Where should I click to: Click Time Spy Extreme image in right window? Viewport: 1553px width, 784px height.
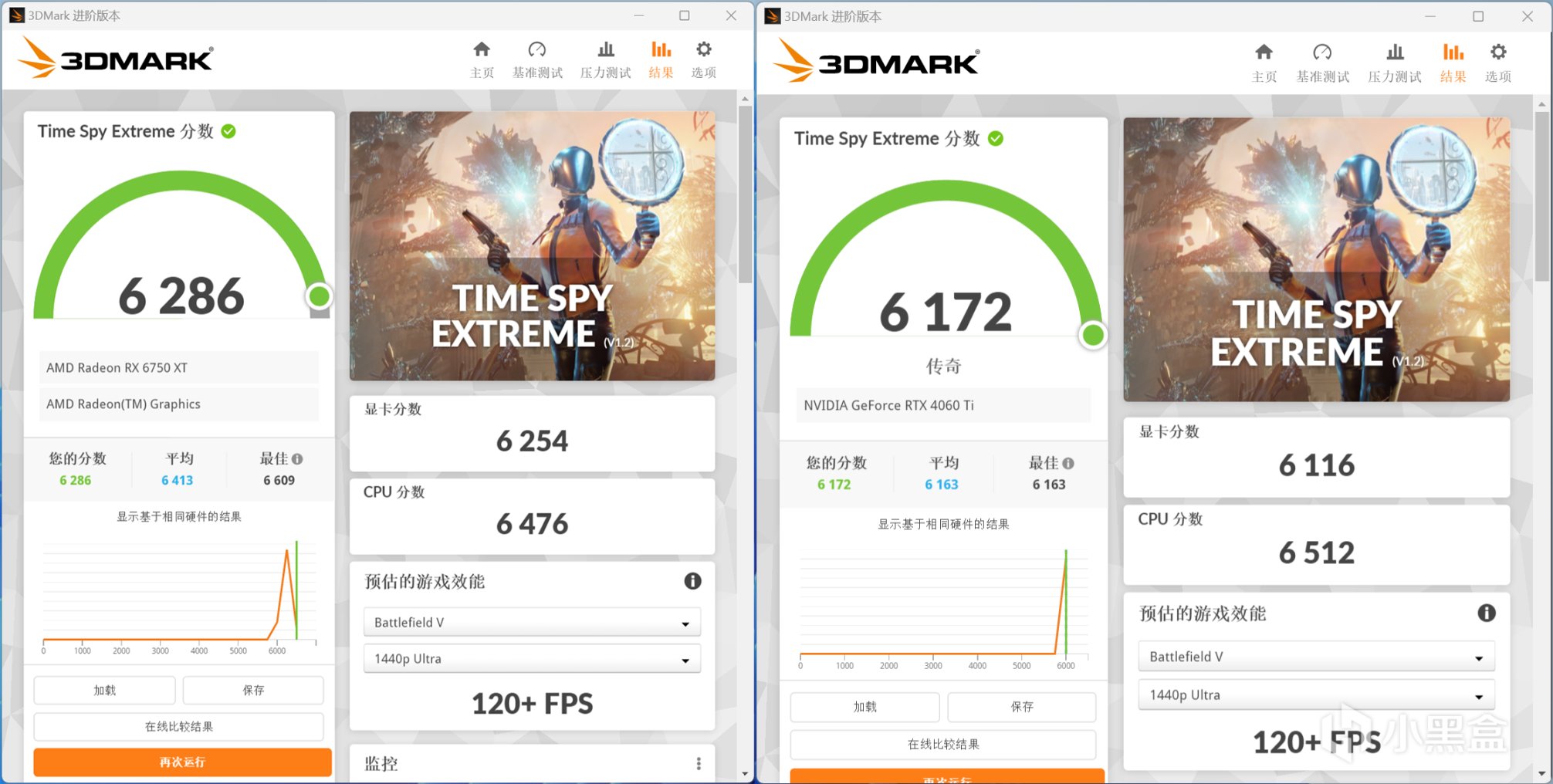(x=1316, y=259)
